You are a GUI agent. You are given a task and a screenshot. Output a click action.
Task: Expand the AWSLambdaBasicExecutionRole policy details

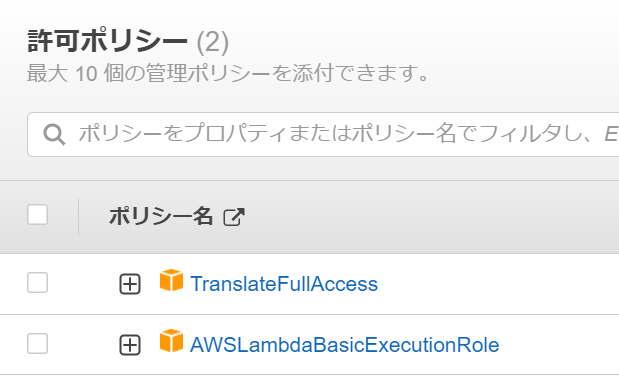(130, 345)
